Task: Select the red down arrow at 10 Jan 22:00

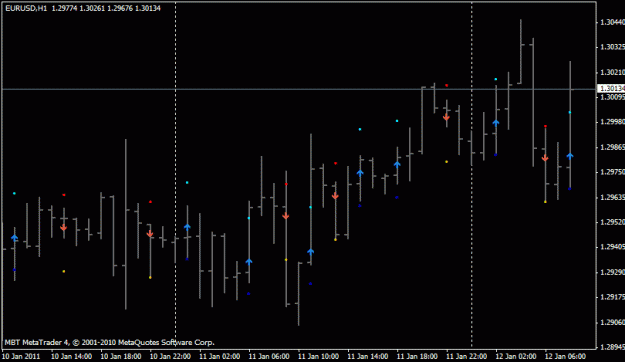Action: (x=150, y=234)
